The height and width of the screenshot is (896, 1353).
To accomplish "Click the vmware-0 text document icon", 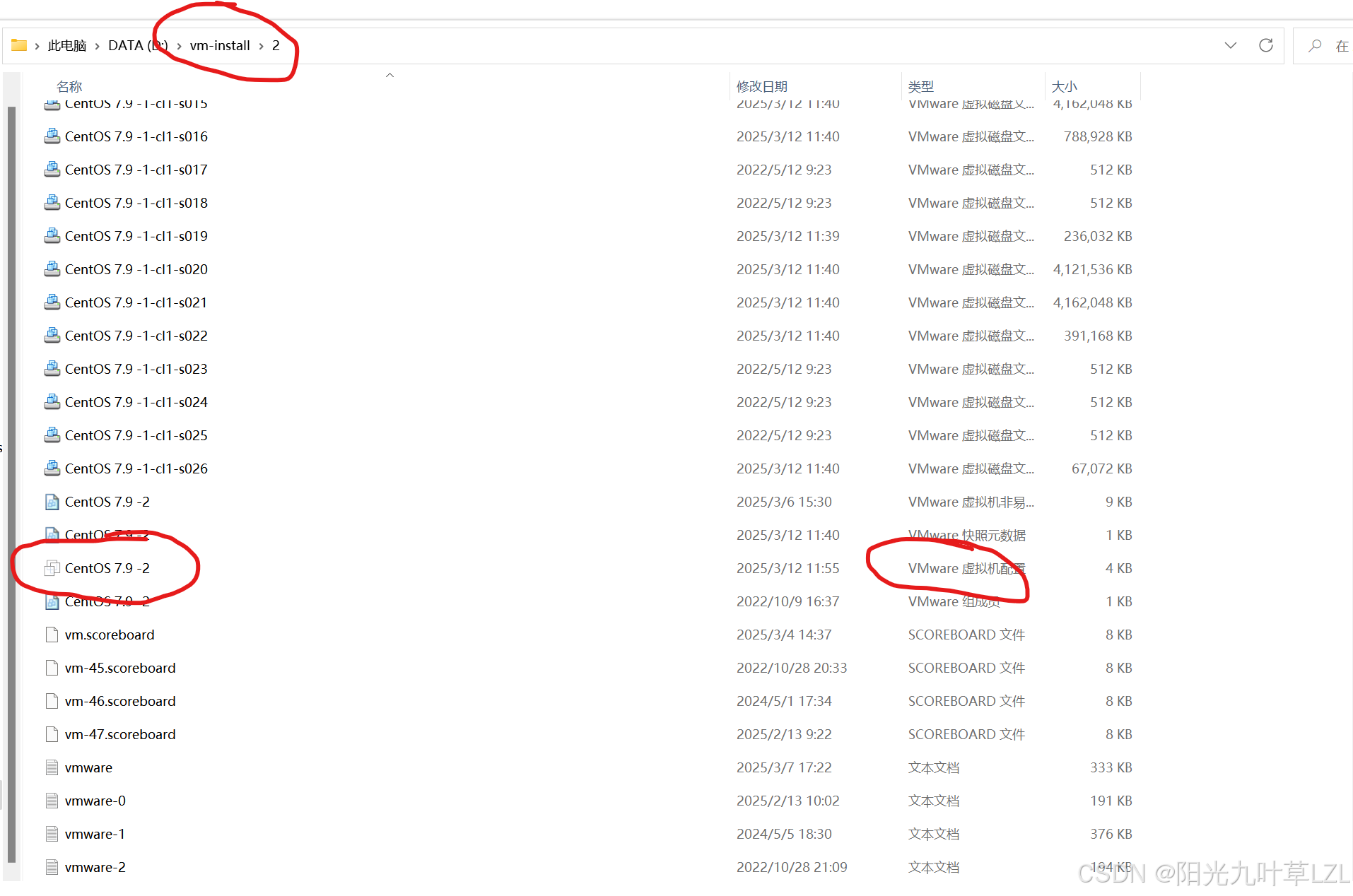I will click(52, 801).
